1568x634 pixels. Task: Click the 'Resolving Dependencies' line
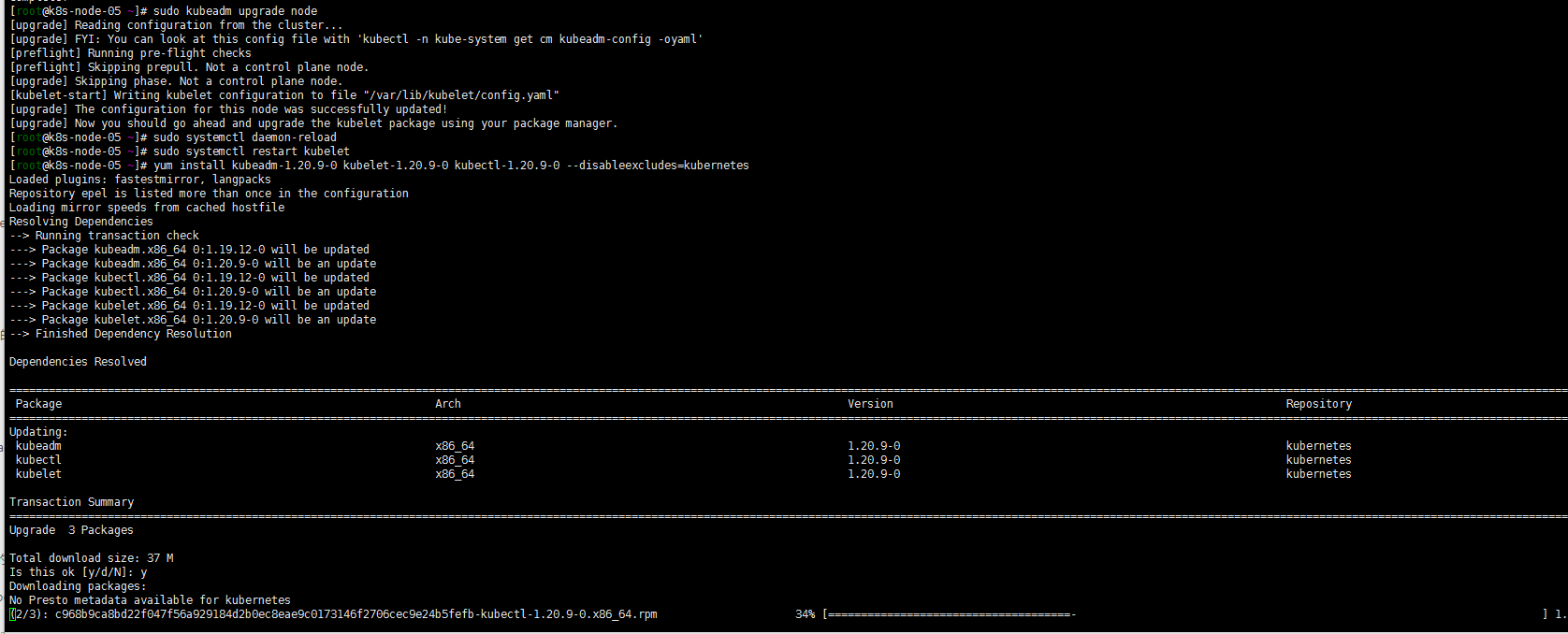[81, 222]
